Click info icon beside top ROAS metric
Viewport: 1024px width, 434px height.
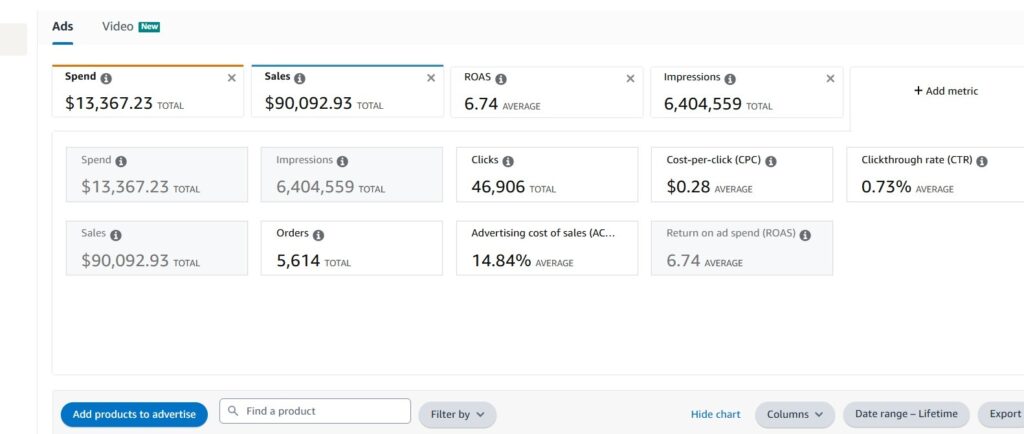pyautogui.click(x=501, y=79)
